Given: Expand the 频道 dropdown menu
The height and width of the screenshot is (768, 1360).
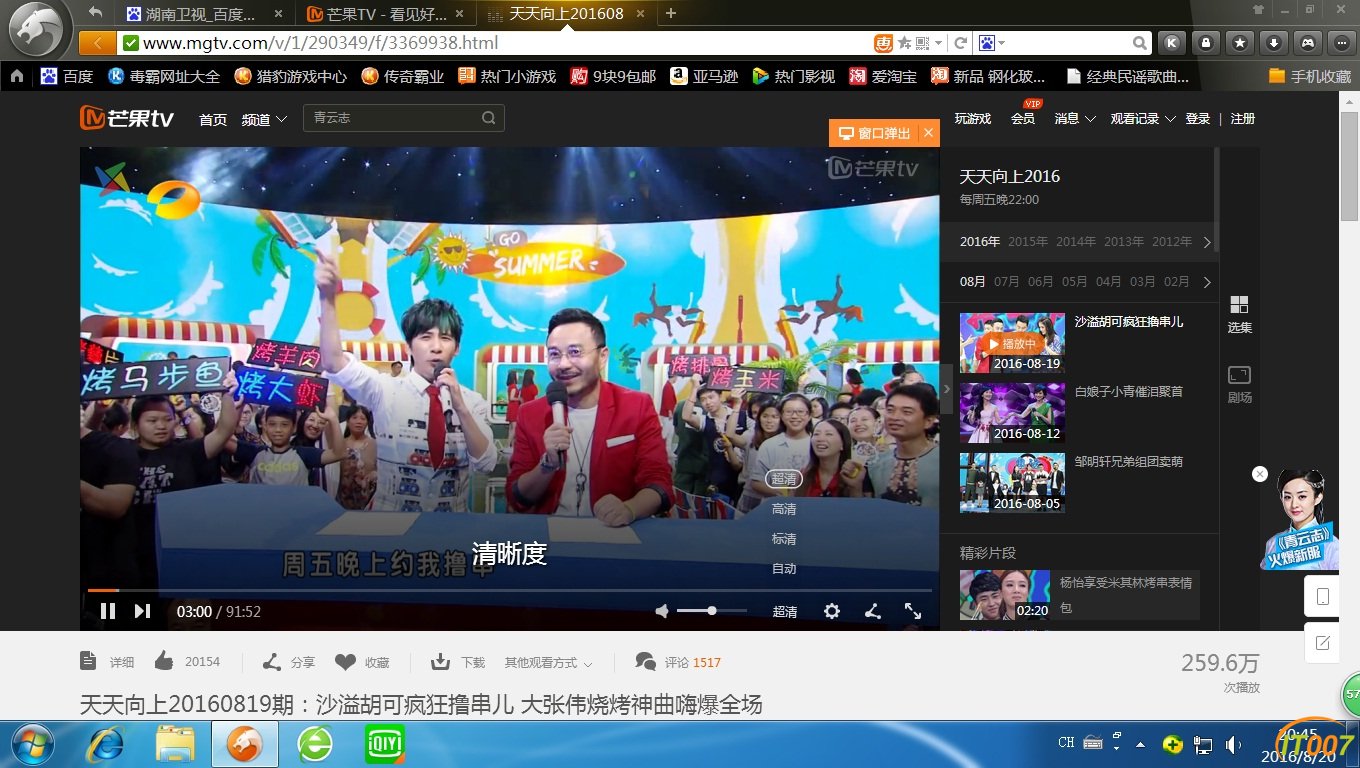Looking at the screenshot, I should (264, 119).
